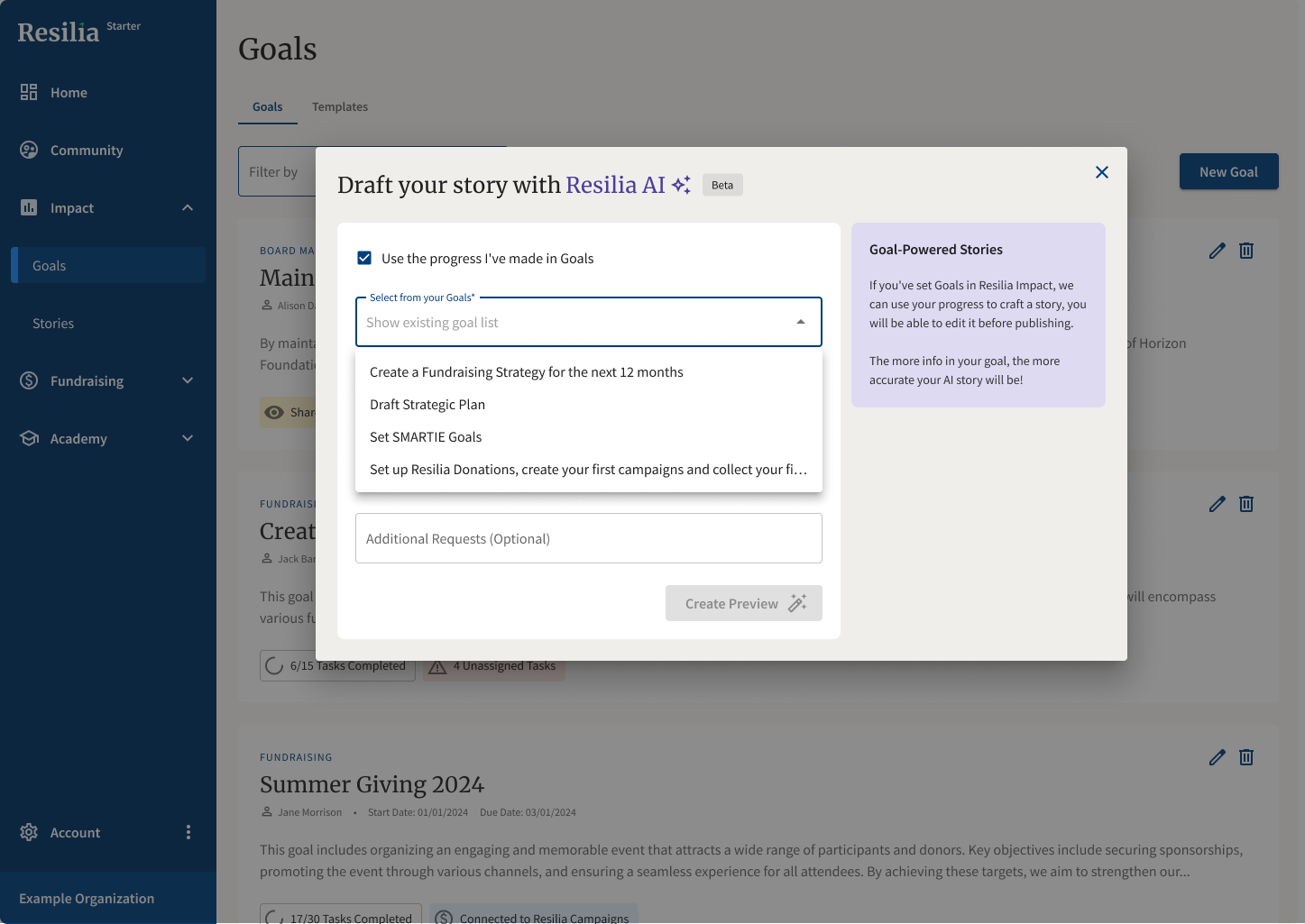The image size is (1305, 924).
Task: Click the Community sidebar icon
Action: coord(29,150)
